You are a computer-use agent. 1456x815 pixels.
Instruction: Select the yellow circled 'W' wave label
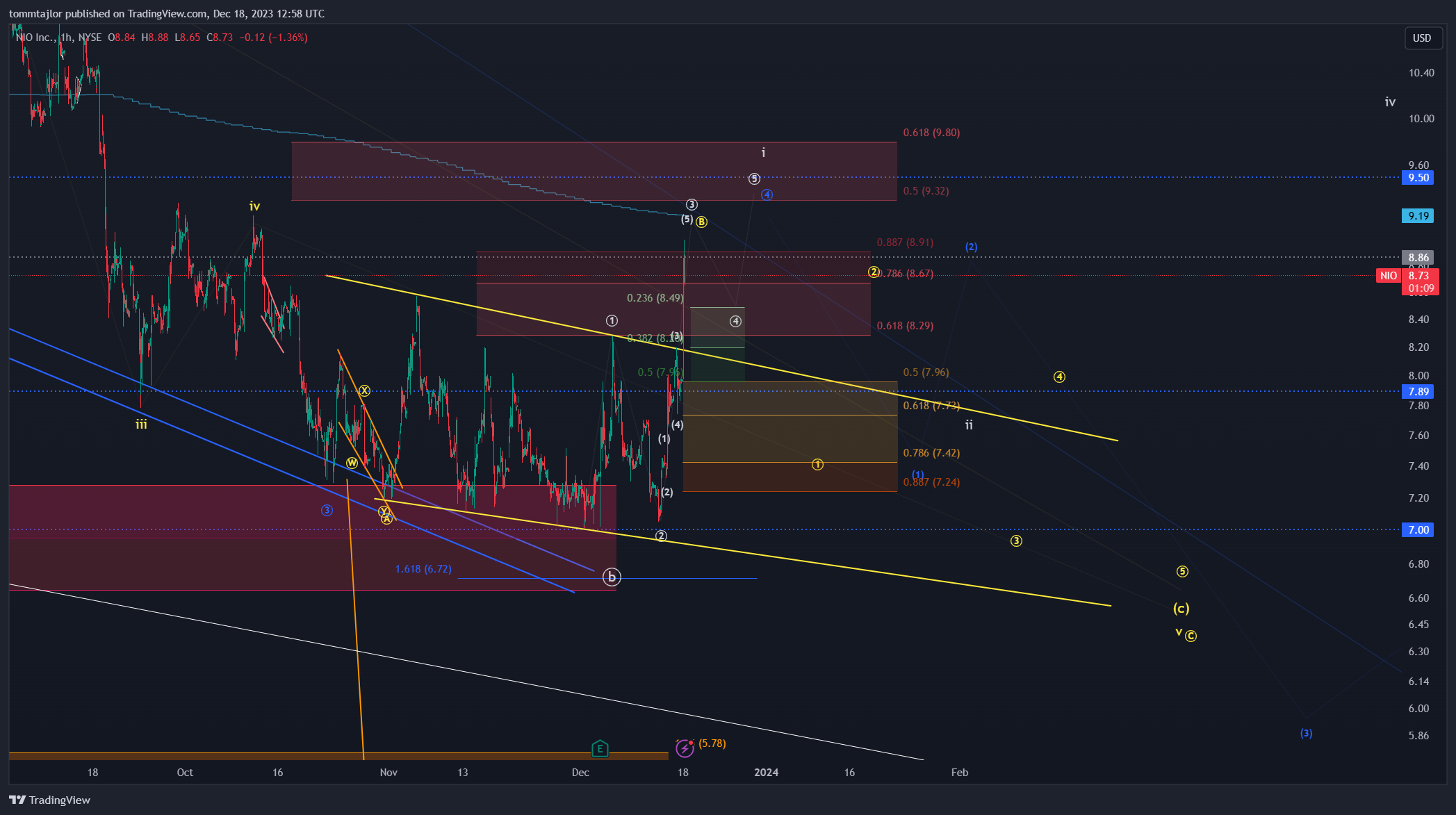352,463
